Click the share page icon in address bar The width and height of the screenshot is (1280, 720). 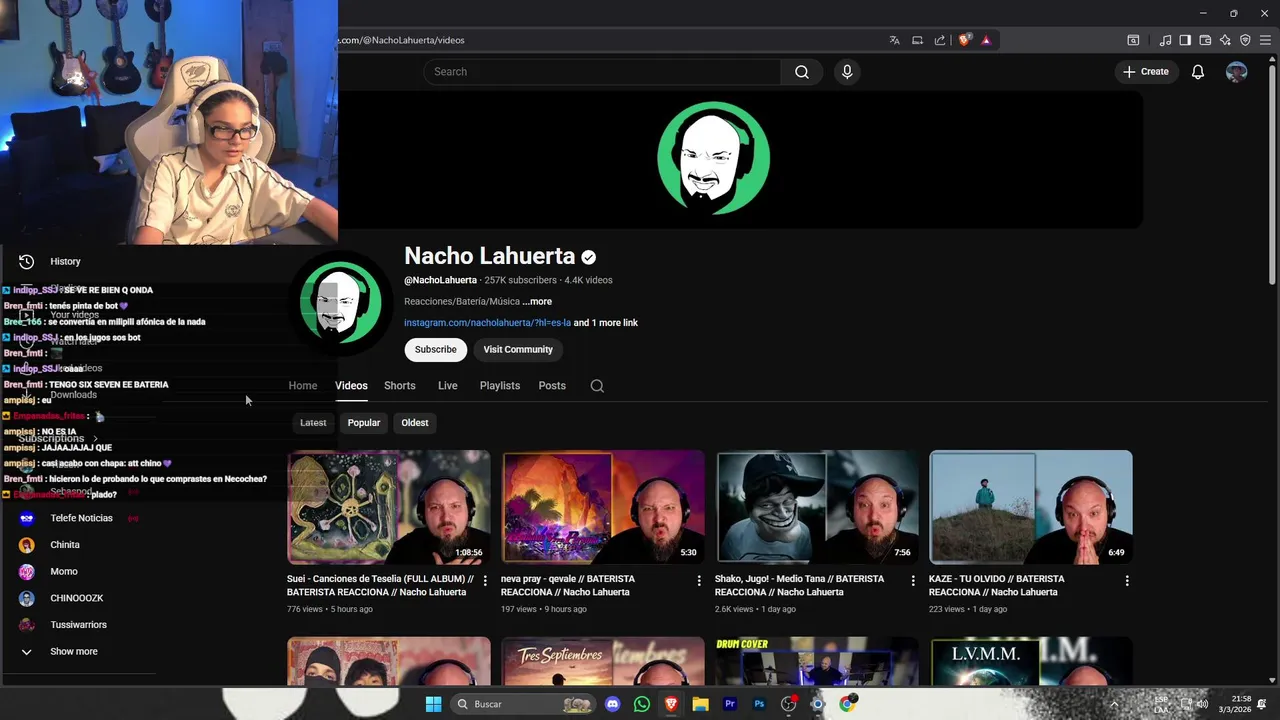[x=940, y=40]
